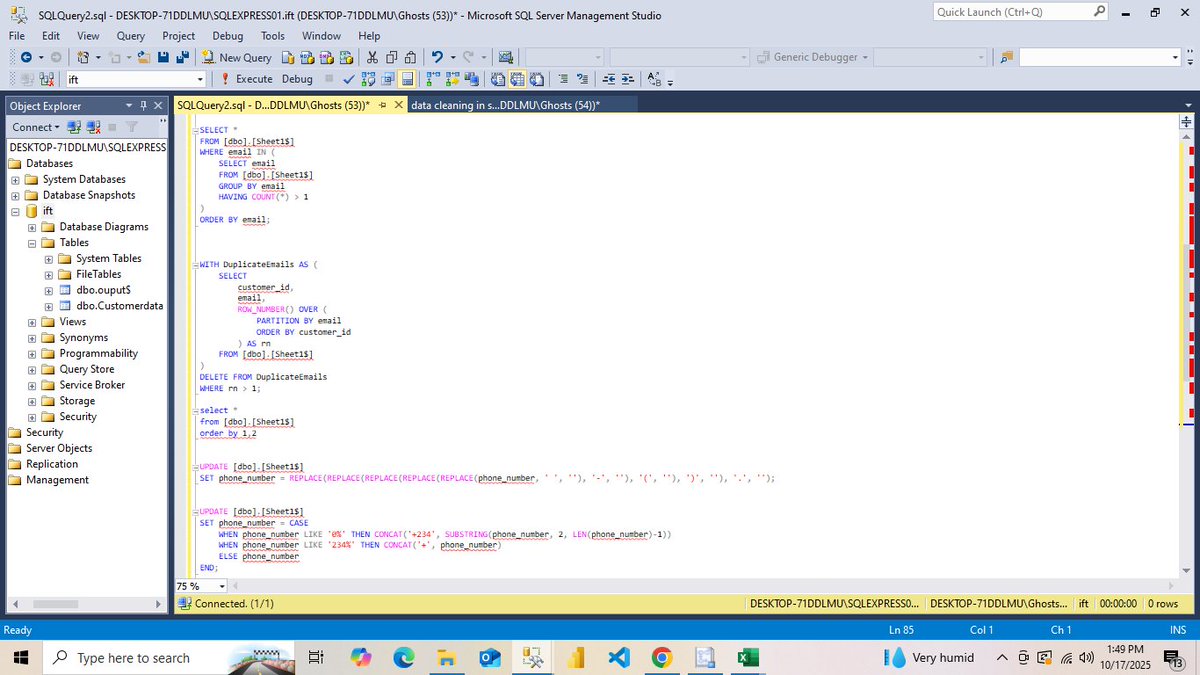
Task: Open Outlook from taskbar
Action: [489, 657]
